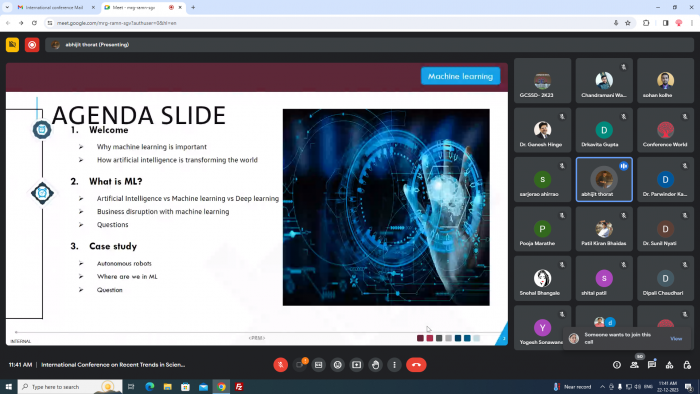This screenshot has width=700, height=394.
Task: Open host controls lock icon
Action: tap(687, 365)
